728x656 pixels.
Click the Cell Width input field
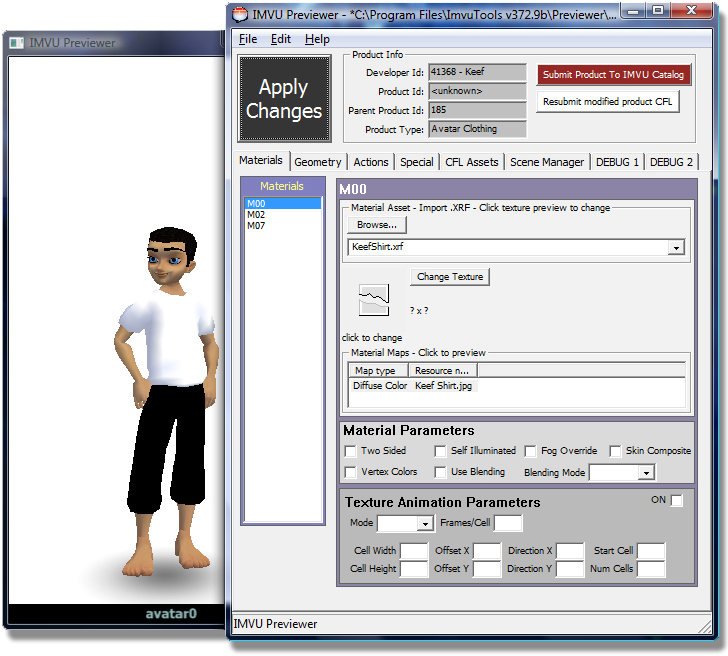click(x=414, y=551)
